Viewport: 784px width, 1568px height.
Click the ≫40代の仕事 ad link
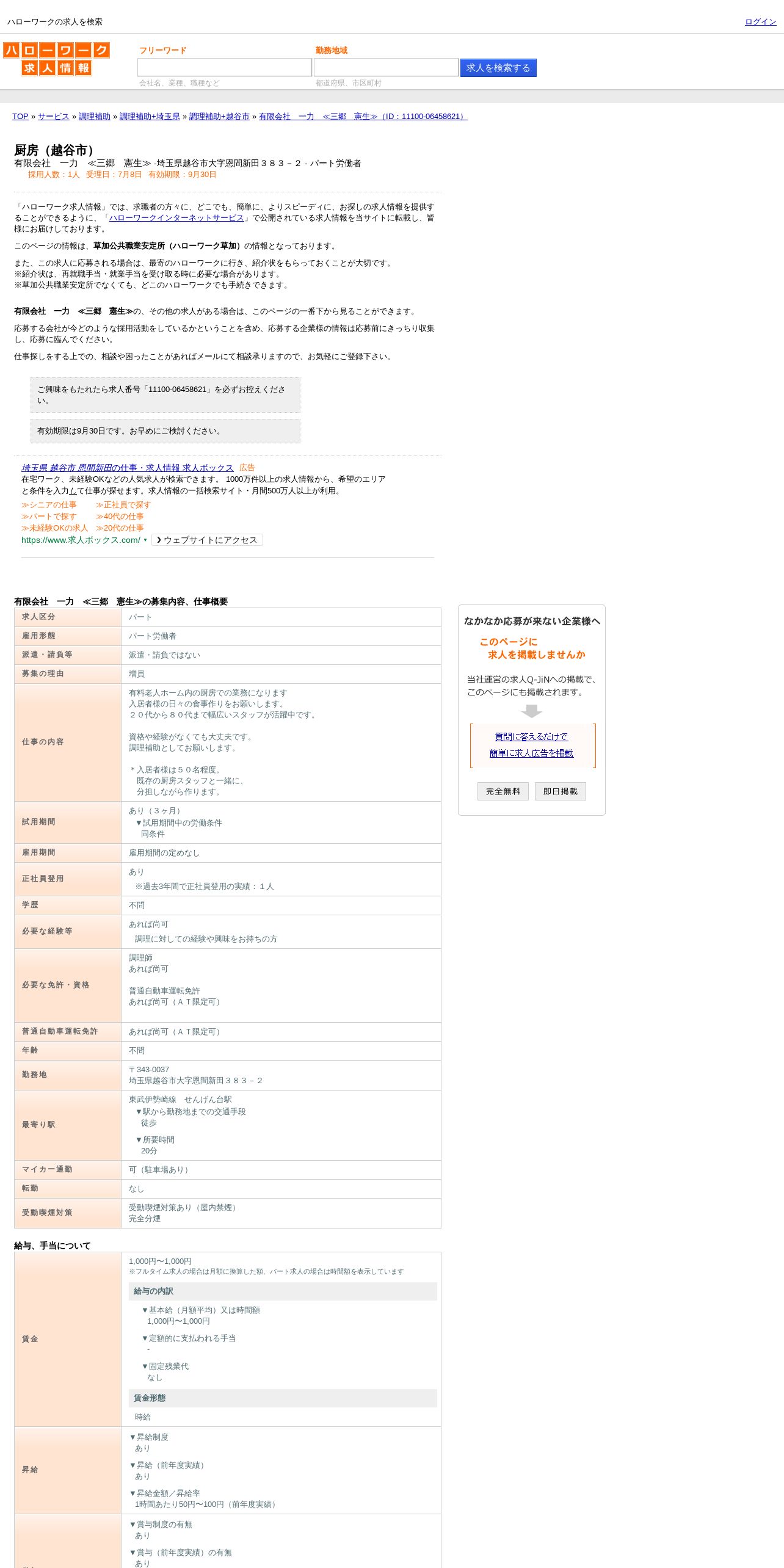120,517
